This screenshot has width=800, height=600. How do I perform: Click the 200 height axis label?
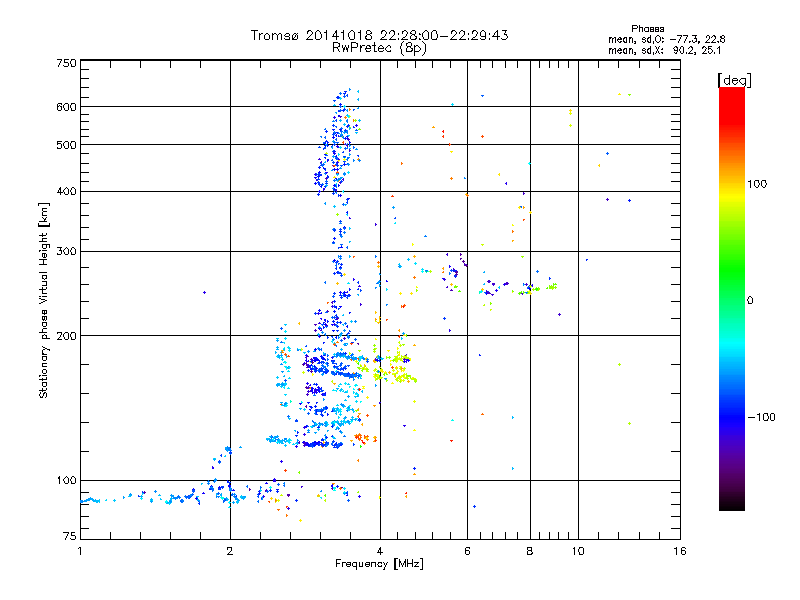[x=66, y=336]
